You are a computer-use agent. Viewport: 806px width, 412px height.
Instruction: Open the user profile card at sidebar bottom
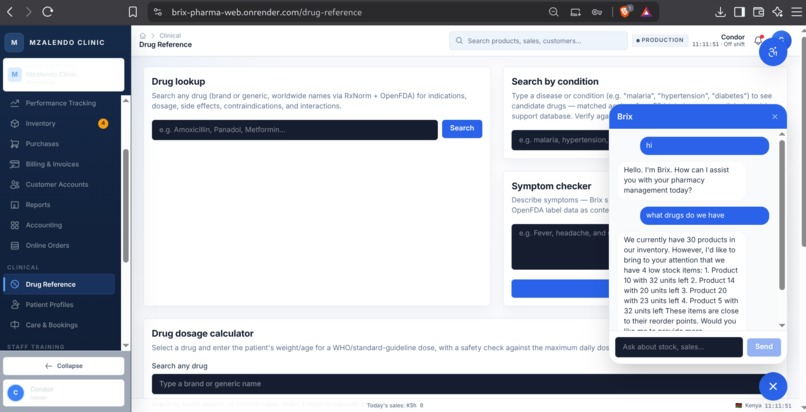(64, 393)
